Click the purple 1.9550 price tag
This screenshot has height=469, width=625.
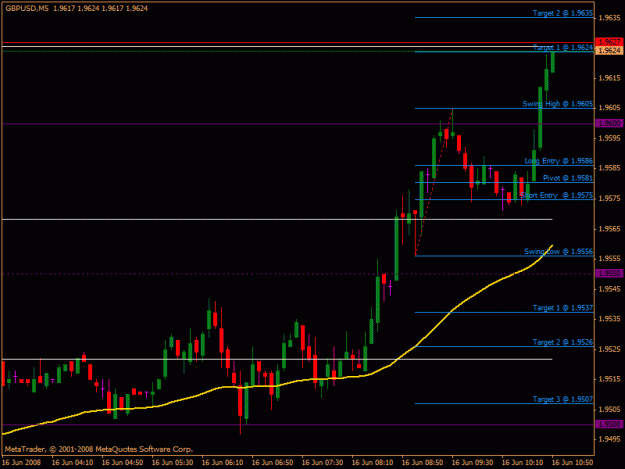click(x=609, y=274)
